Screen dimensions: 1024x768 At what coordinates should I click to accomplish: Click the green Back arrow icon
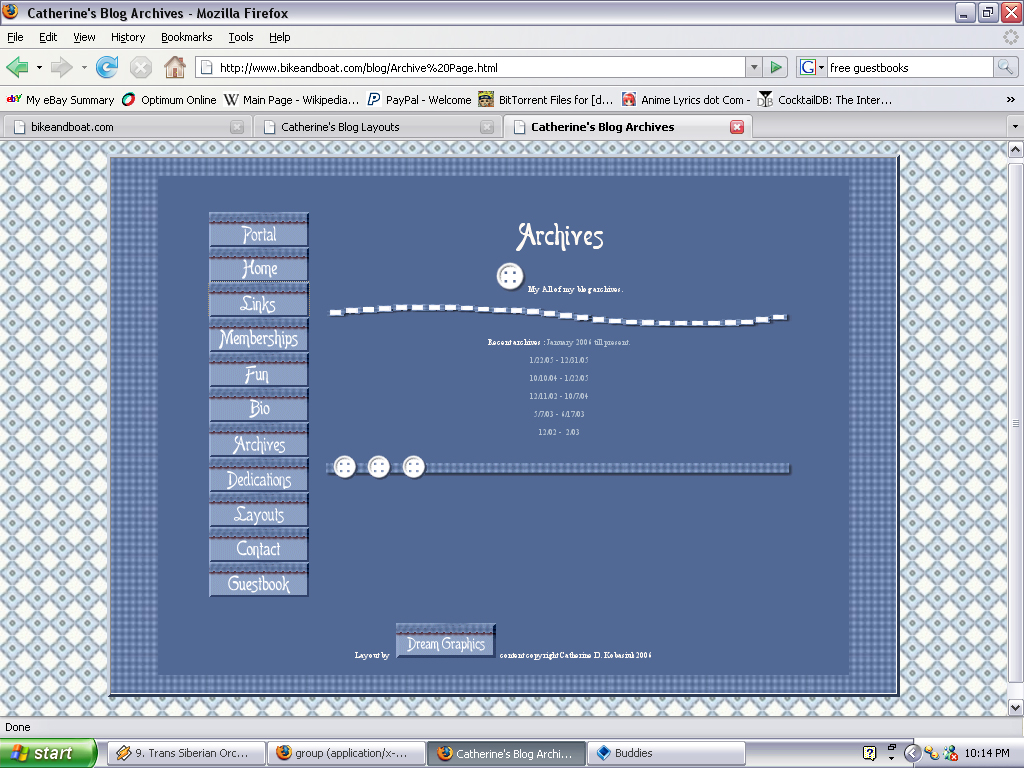point(17,68)
